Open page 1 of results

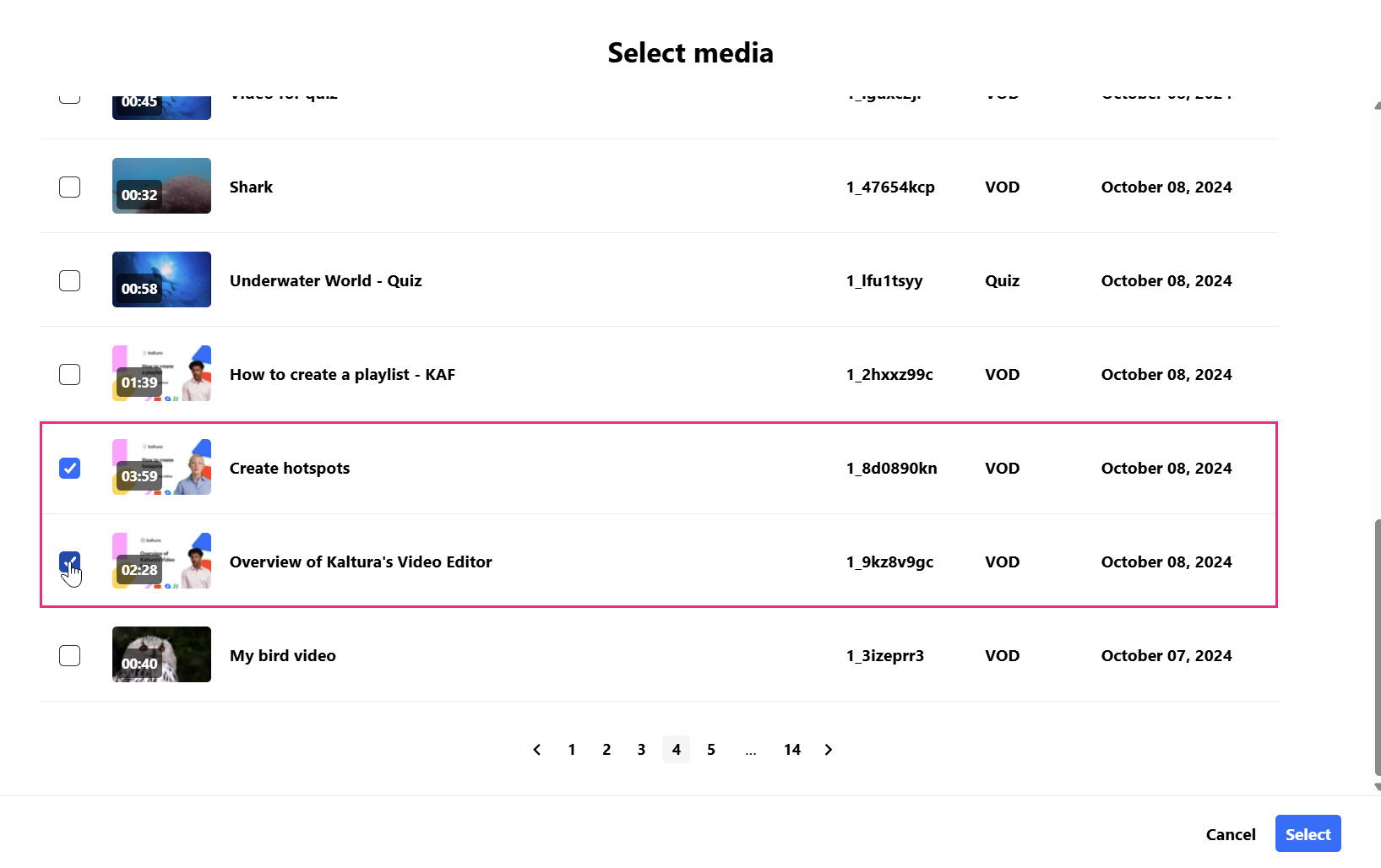tap(572, 750)
